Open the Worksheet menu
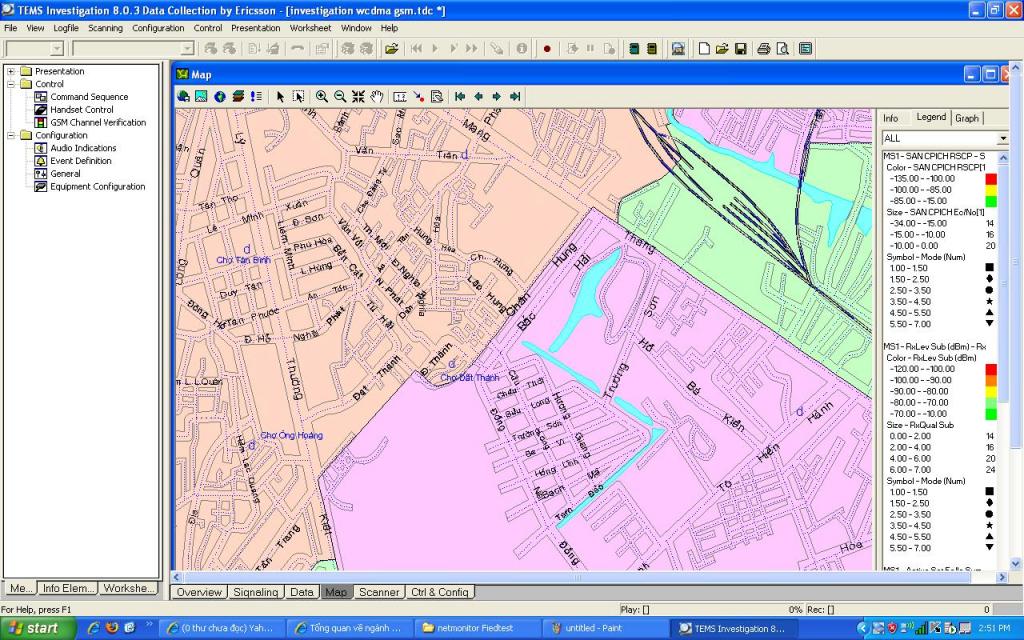Image resolution: width=1024 pixels, height=640 pixels. click(310, 28)
